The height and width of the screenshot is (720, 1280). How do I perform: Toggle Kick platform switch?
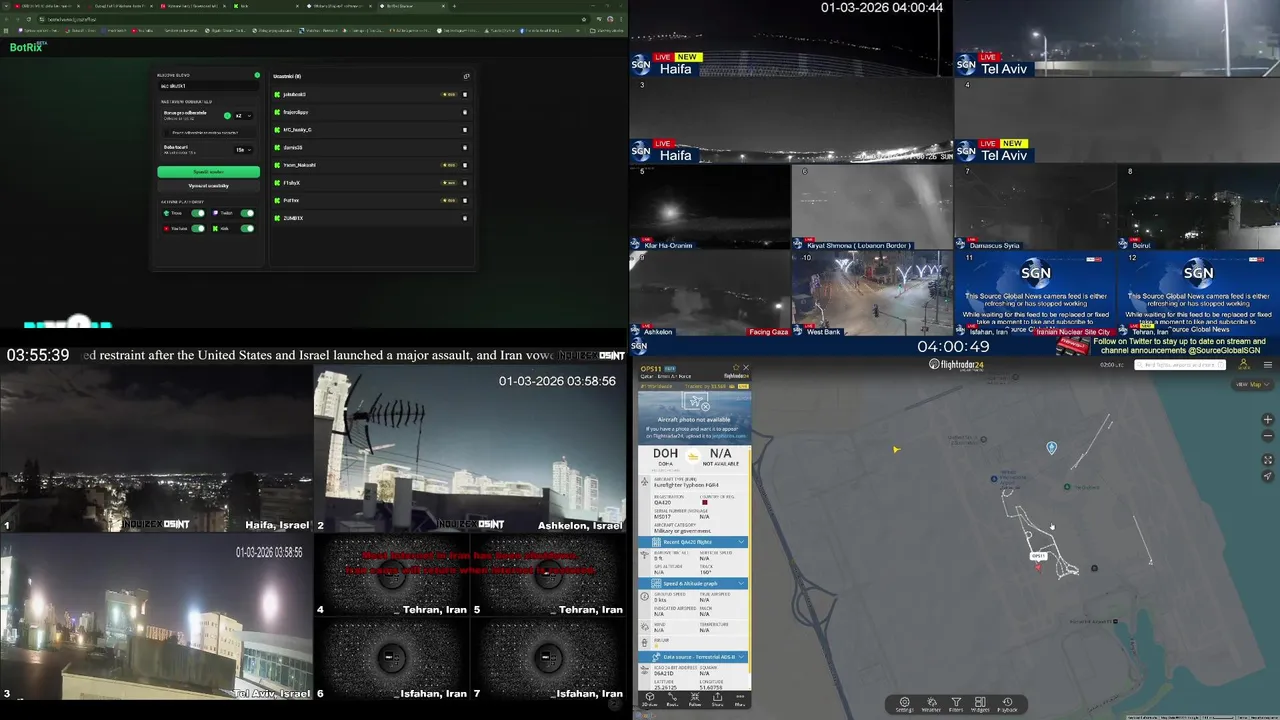click(247, 228)
